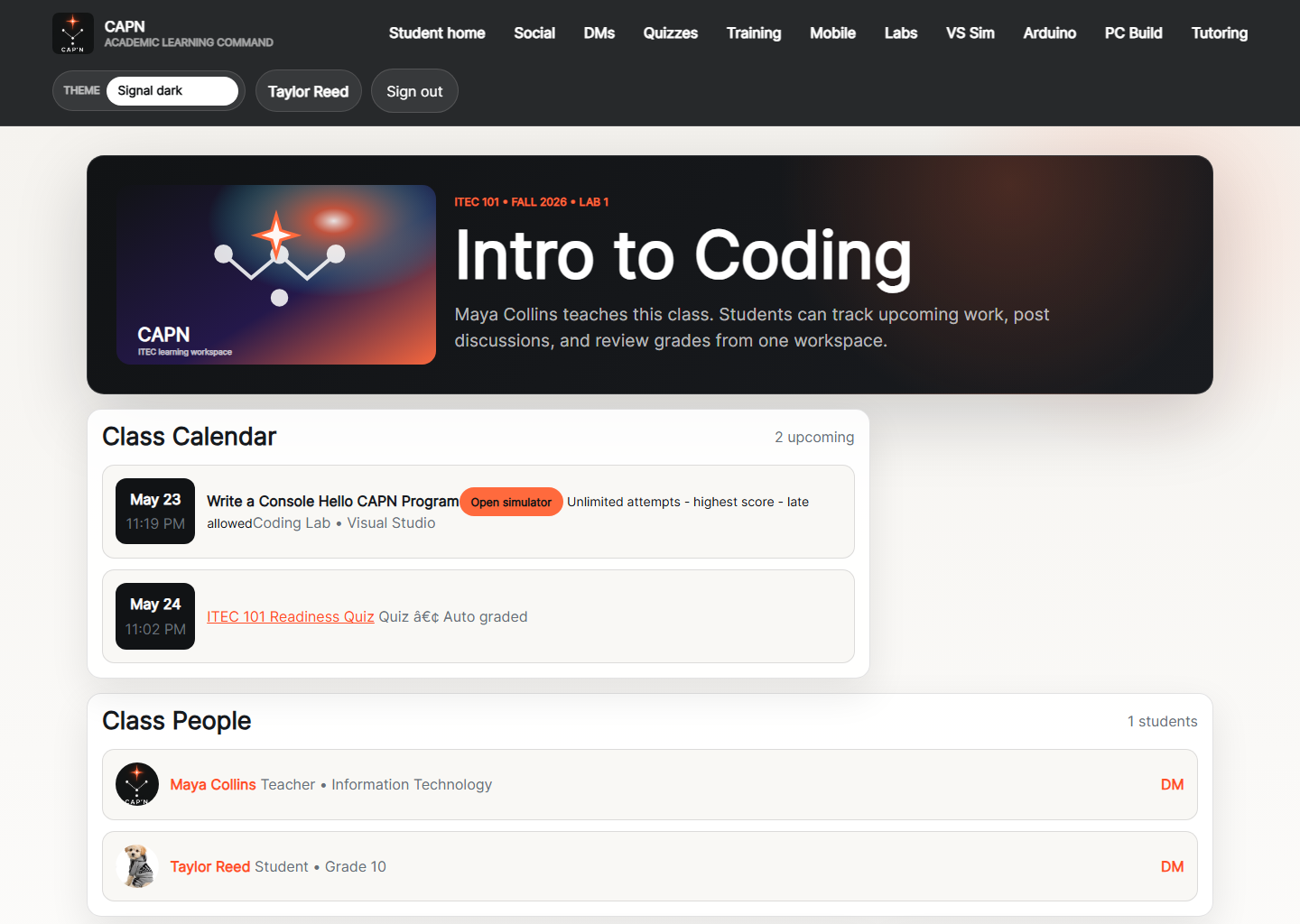Viewport: 1300px width, 924px height.
Task: Select the May 23 date badge
Action: (x=155, y=511)
